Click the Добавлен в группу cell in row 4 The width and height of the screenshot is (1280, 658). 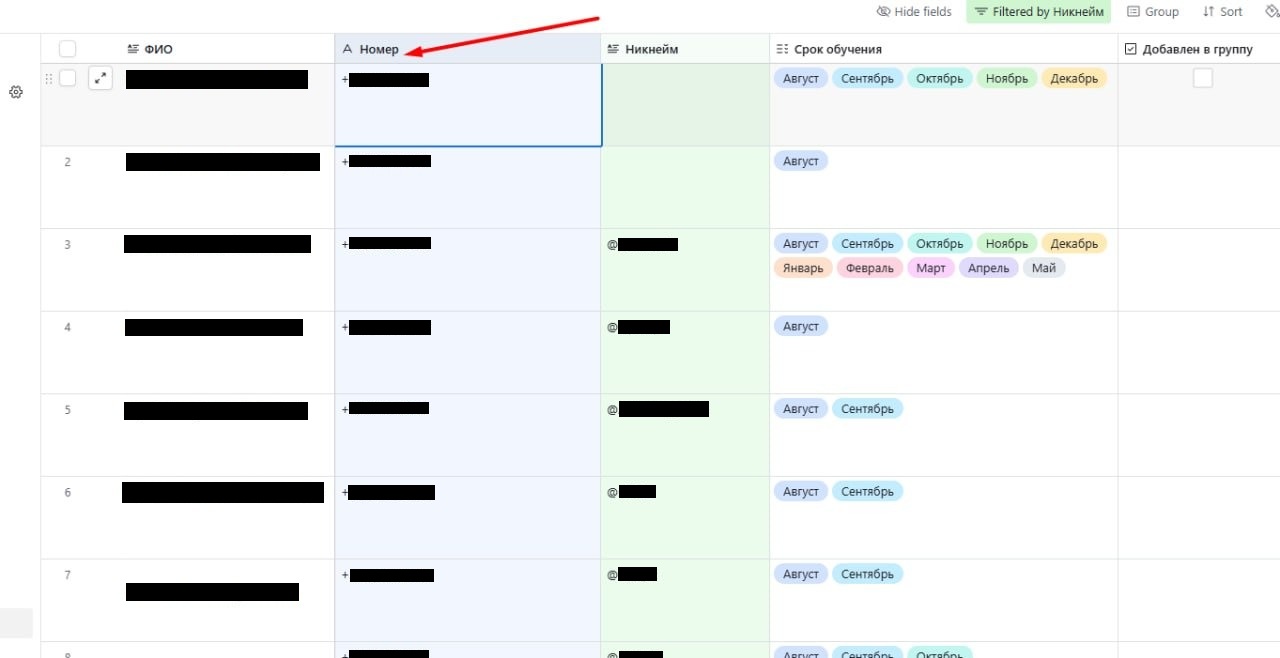(x=1199, y=353)
